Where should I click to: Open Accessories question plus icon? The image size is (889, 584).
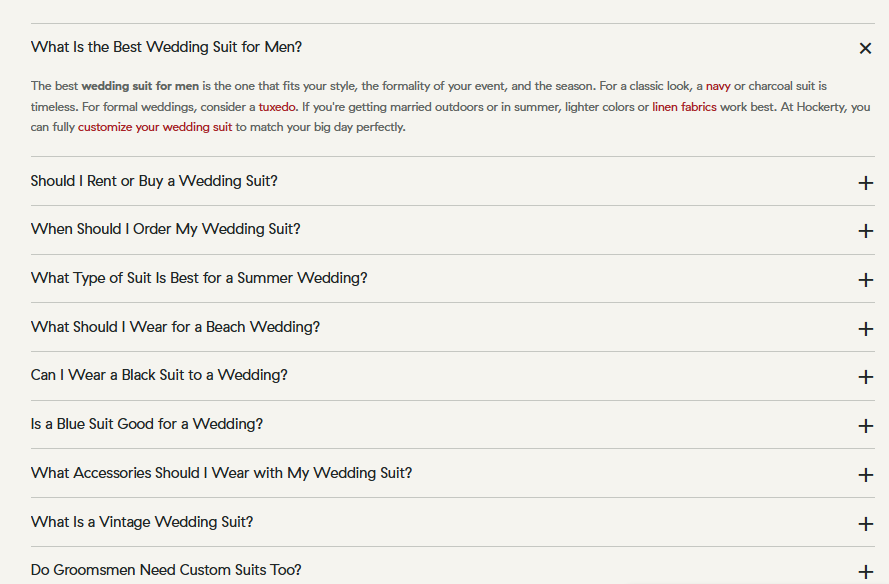tap(865, 475)
